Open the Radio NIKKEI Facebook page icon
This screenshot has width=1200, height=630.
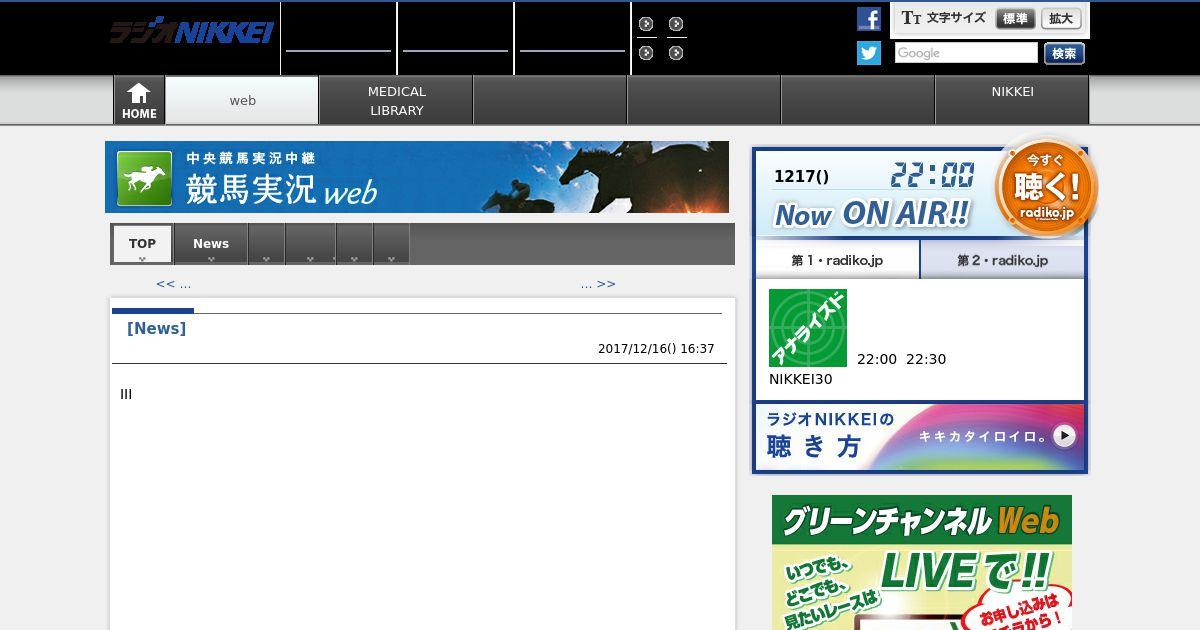(x=869, y=19)
